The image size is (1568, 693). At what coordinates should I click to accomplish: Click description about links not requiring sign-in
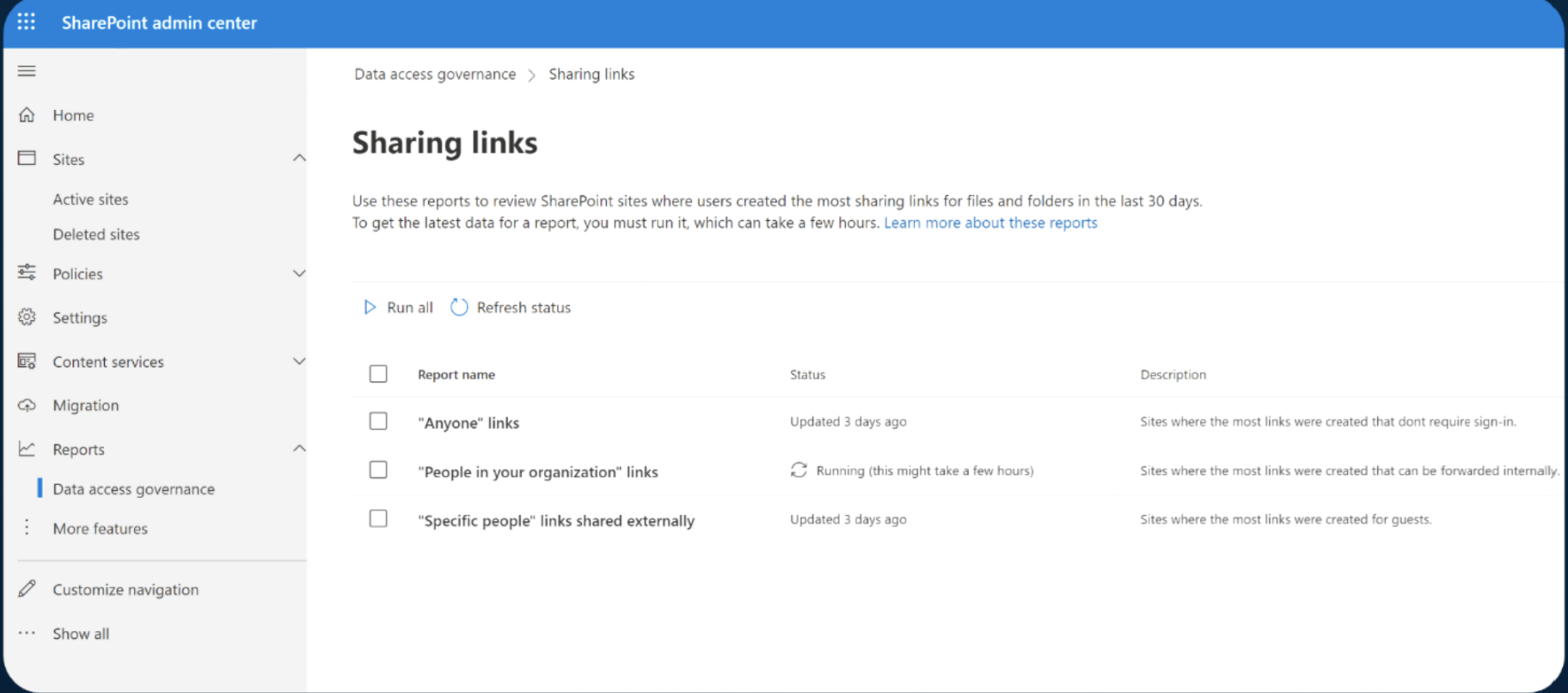(1328, 422)
